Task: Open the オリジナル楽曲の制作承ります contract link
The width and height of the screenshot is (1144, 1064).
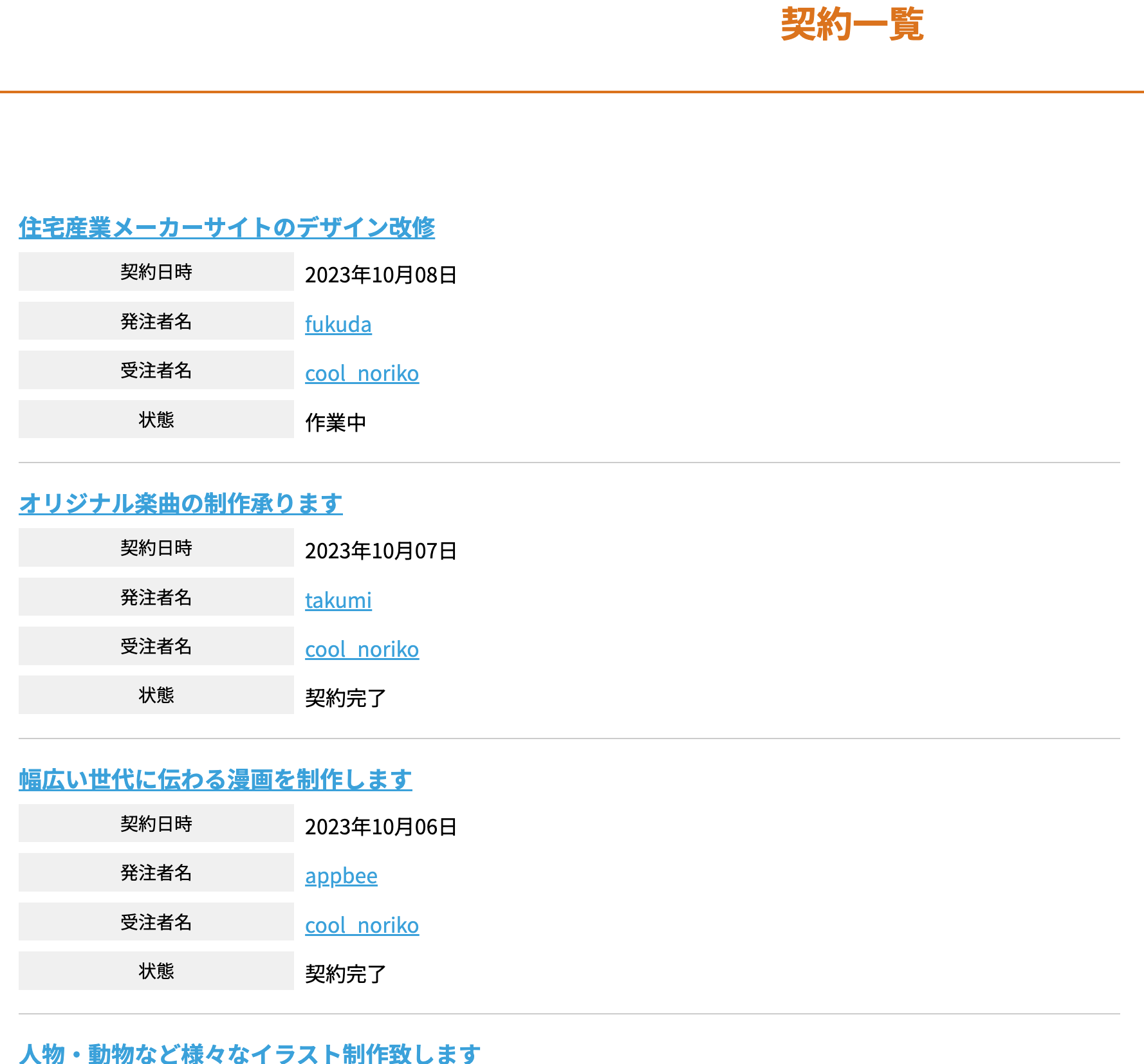Action: tap(180, 504)
